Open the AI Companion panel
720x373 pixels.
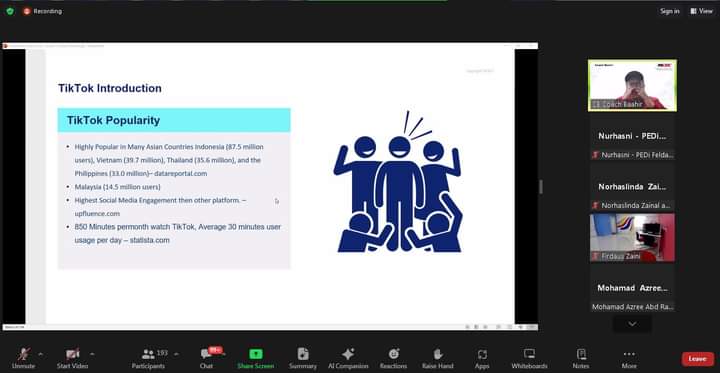tap(348, 359)
